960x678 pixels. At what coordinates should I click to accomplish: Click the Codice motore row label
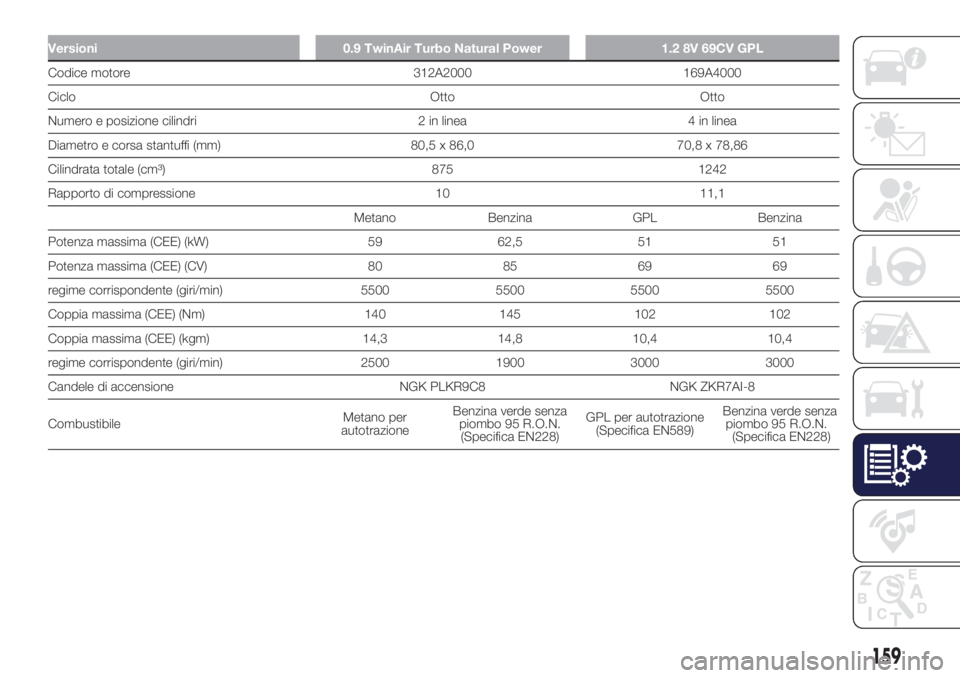coord(89,73)
